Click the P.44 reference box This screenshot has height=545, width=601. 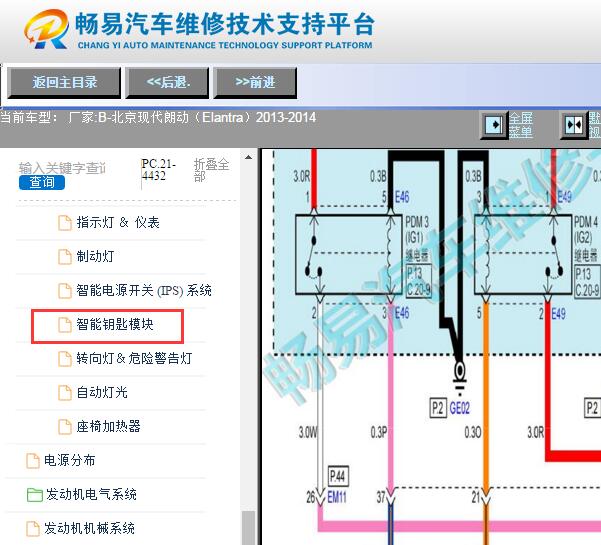click(338, 476)
